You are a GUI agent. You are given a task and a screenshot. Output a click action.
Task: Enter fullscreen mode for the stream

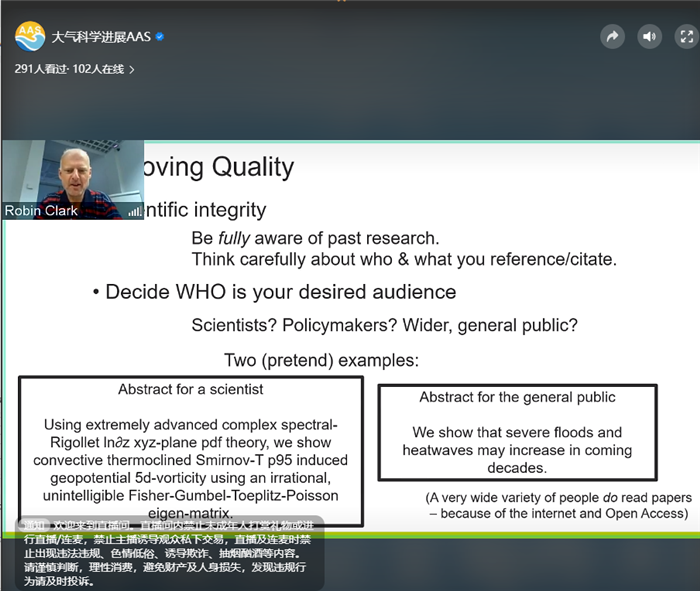point(686,37)
